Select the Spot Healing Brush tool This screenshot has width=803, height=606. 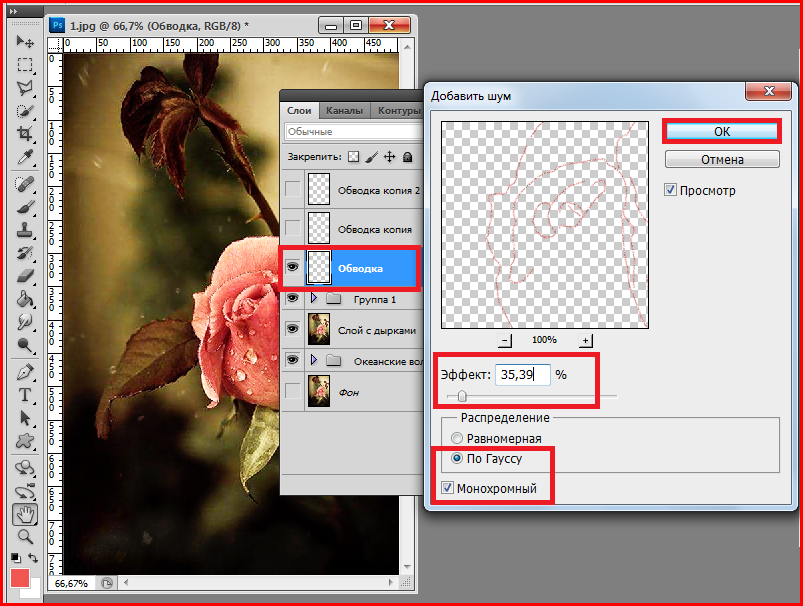pyautogui.click(x=25, y=184)
